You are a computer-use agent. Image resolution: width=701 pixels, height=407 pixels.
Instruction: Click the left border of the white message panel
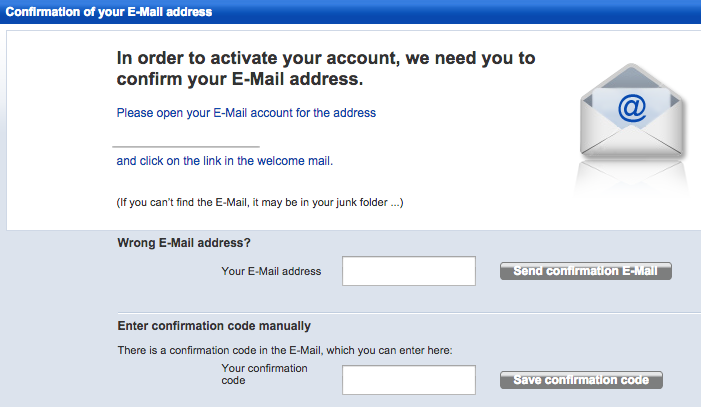(7, 130)
